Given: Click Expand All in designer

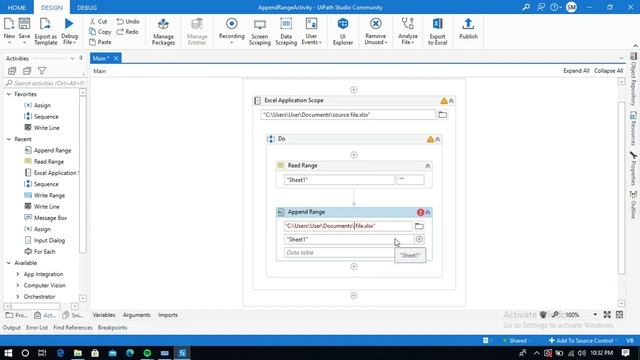Looking at the screenshot, I should [x=576, y=71].
